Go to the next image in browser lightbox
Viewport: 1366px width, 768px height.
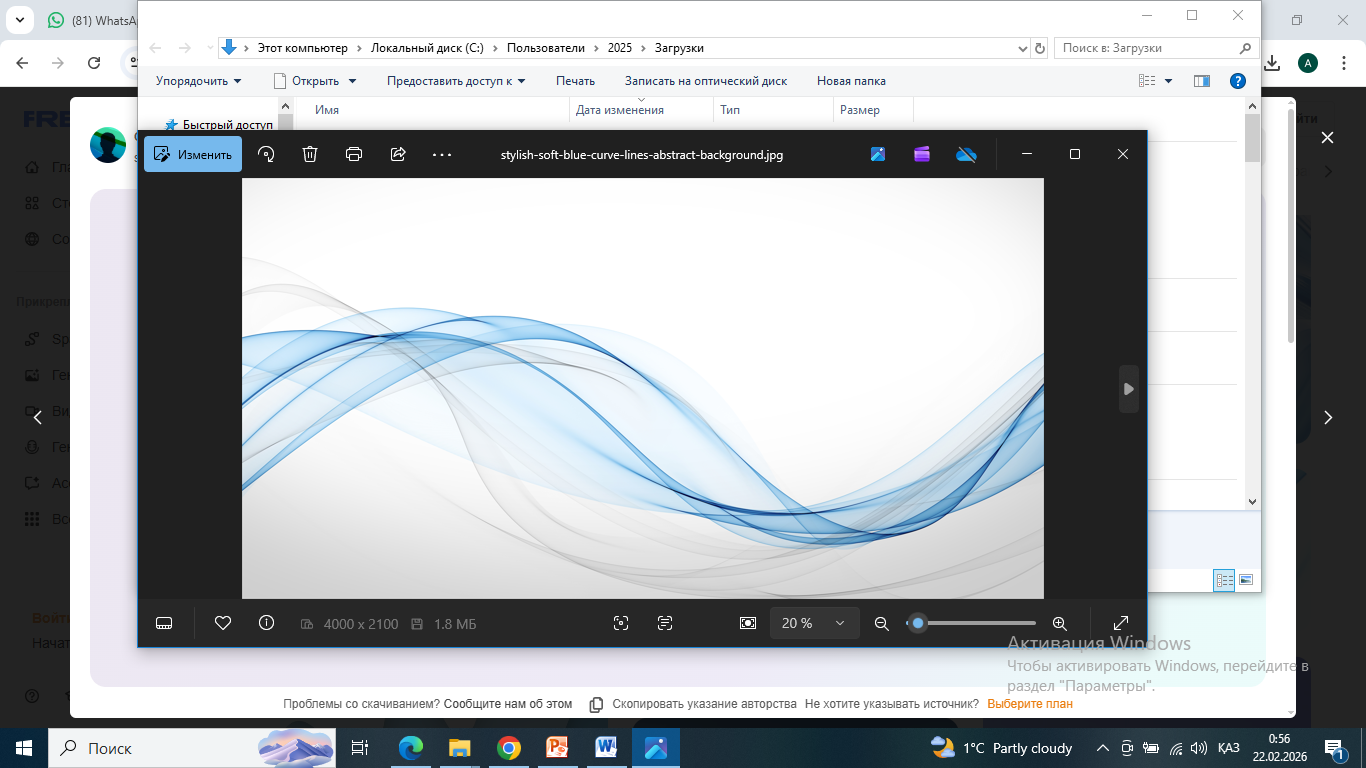coord(1328,418)
